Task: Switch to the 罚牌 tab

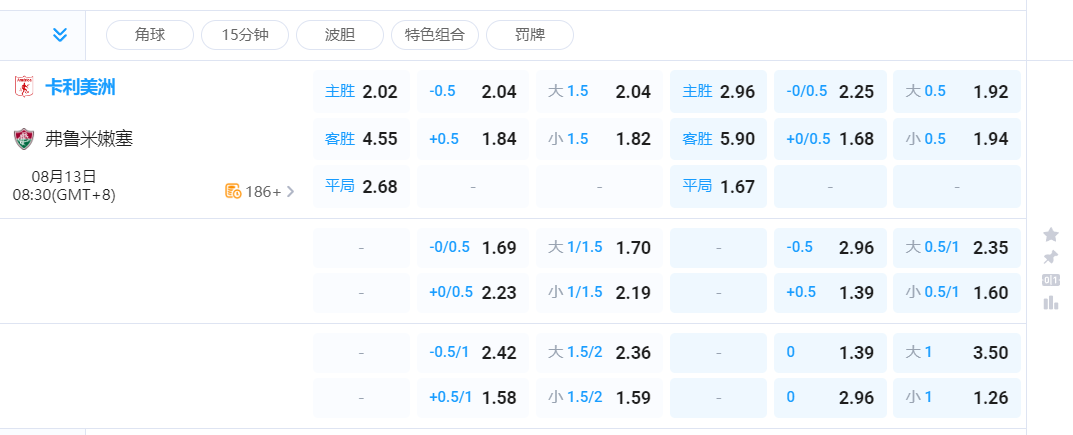Action: (x=530, y=35)
